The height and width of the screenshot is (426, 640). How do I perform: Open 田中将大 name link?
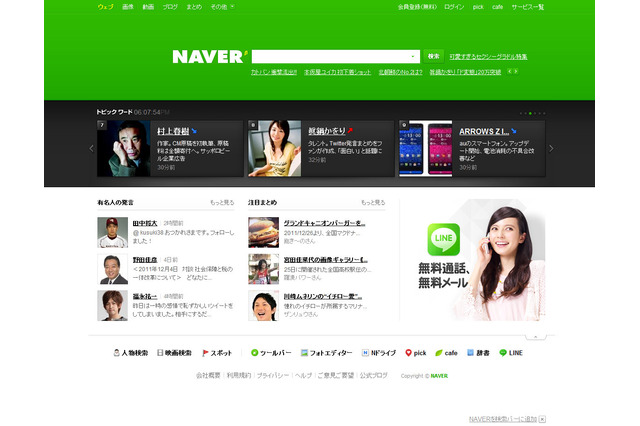145,223
